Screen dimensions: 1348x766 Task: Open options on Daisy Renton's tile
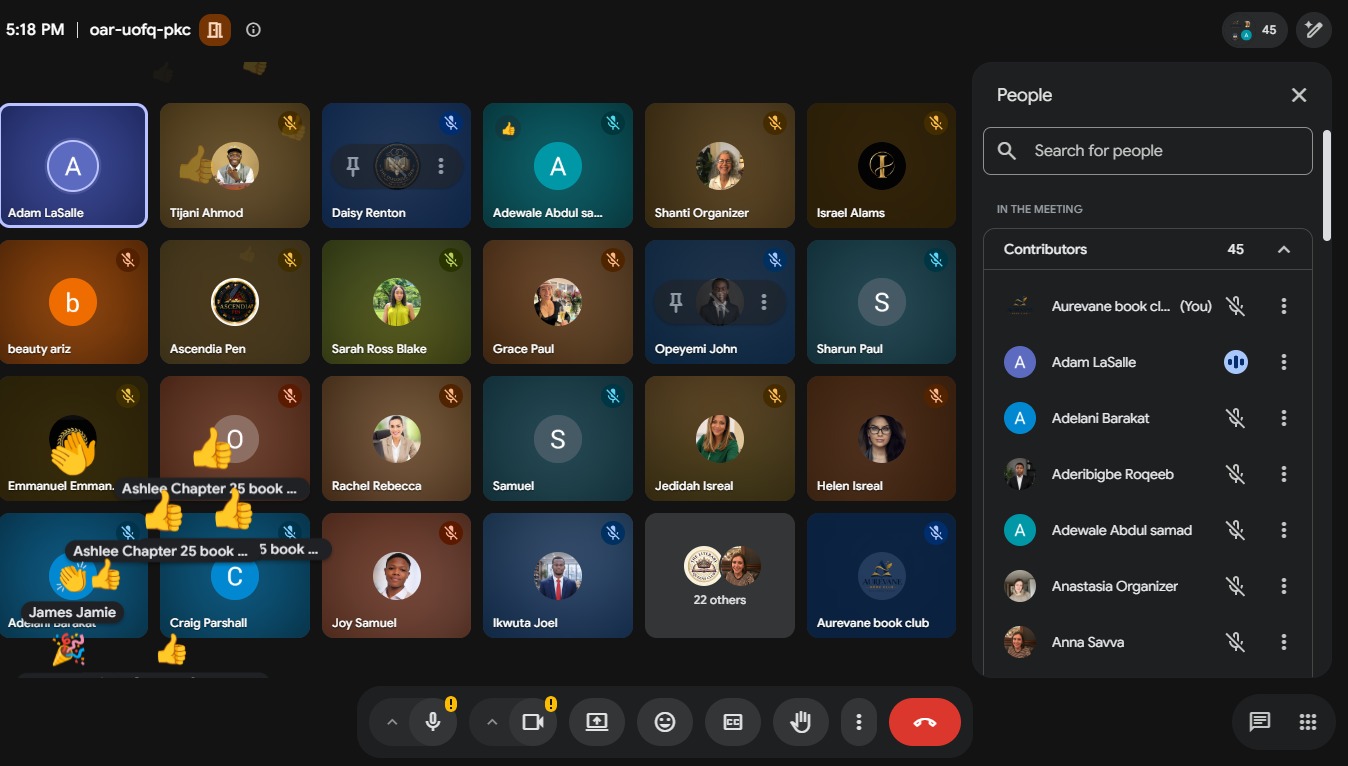click(x=441, y=166)
